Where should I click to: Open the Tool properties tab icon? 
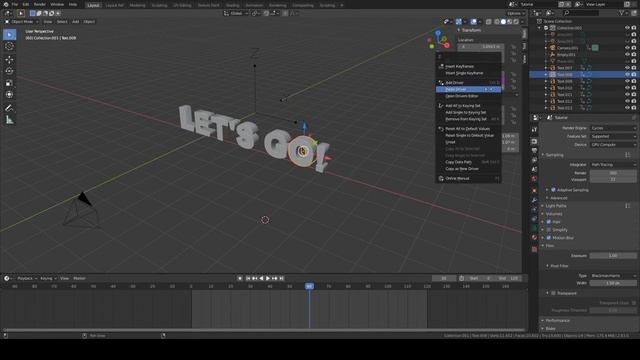(x=534, y=129)
